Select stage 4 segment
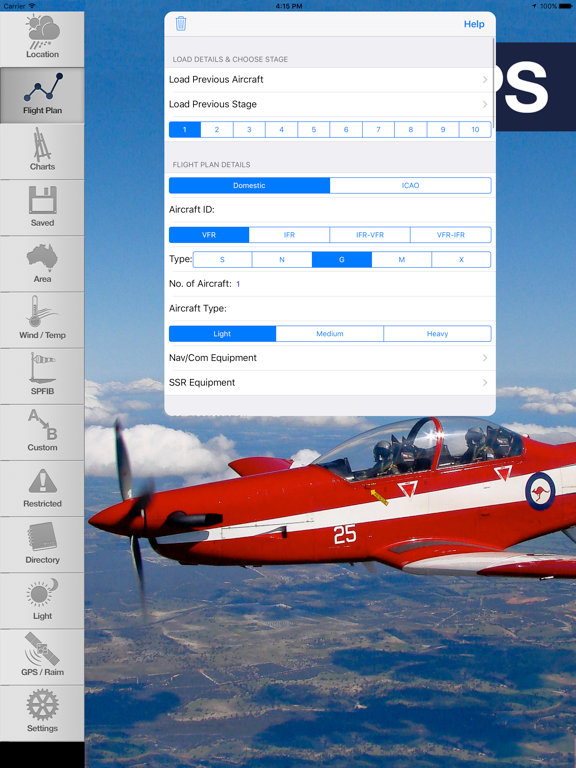This screenshot has height=768, width=576. point(282,130)
